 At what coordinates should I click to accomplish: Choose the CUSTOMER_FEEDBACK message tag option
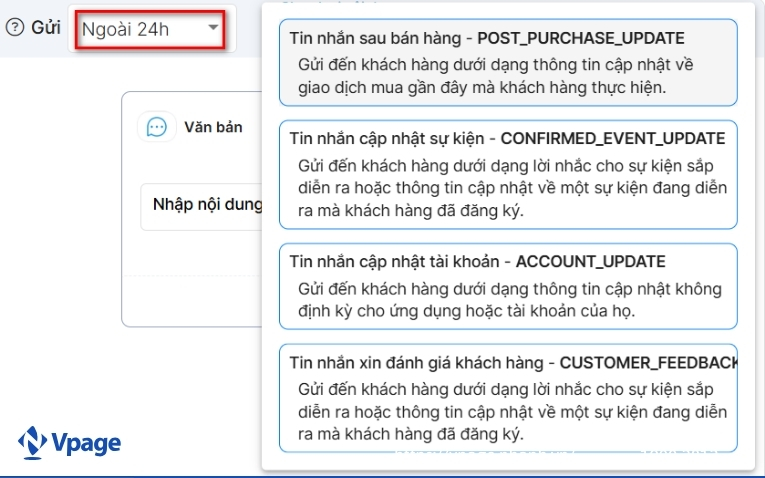coord(508,398)
